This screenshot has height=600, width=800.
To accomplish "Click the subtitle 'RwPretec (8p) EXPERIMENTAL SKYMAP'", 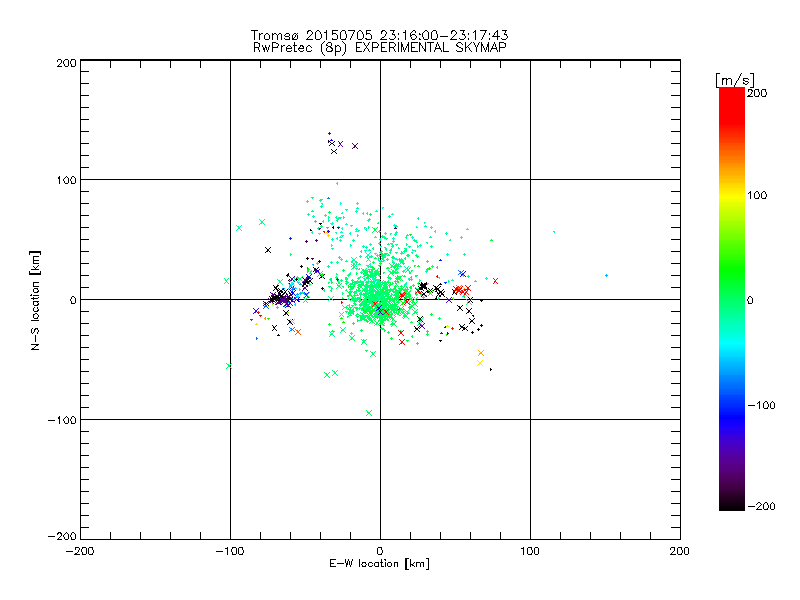I will pyautogui.click(x=380, y=48).
